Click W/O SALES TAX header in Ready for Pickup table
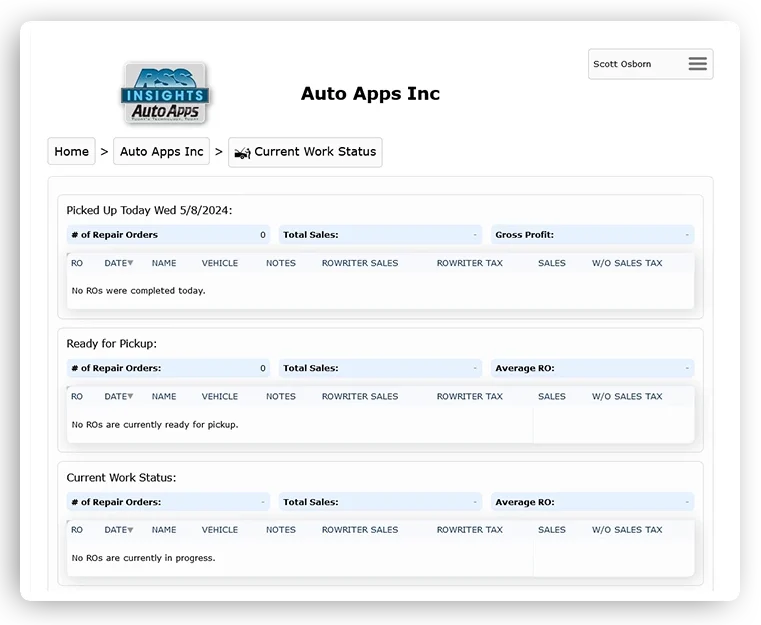This screenshot has width=761, height=625. coord(627,396)
